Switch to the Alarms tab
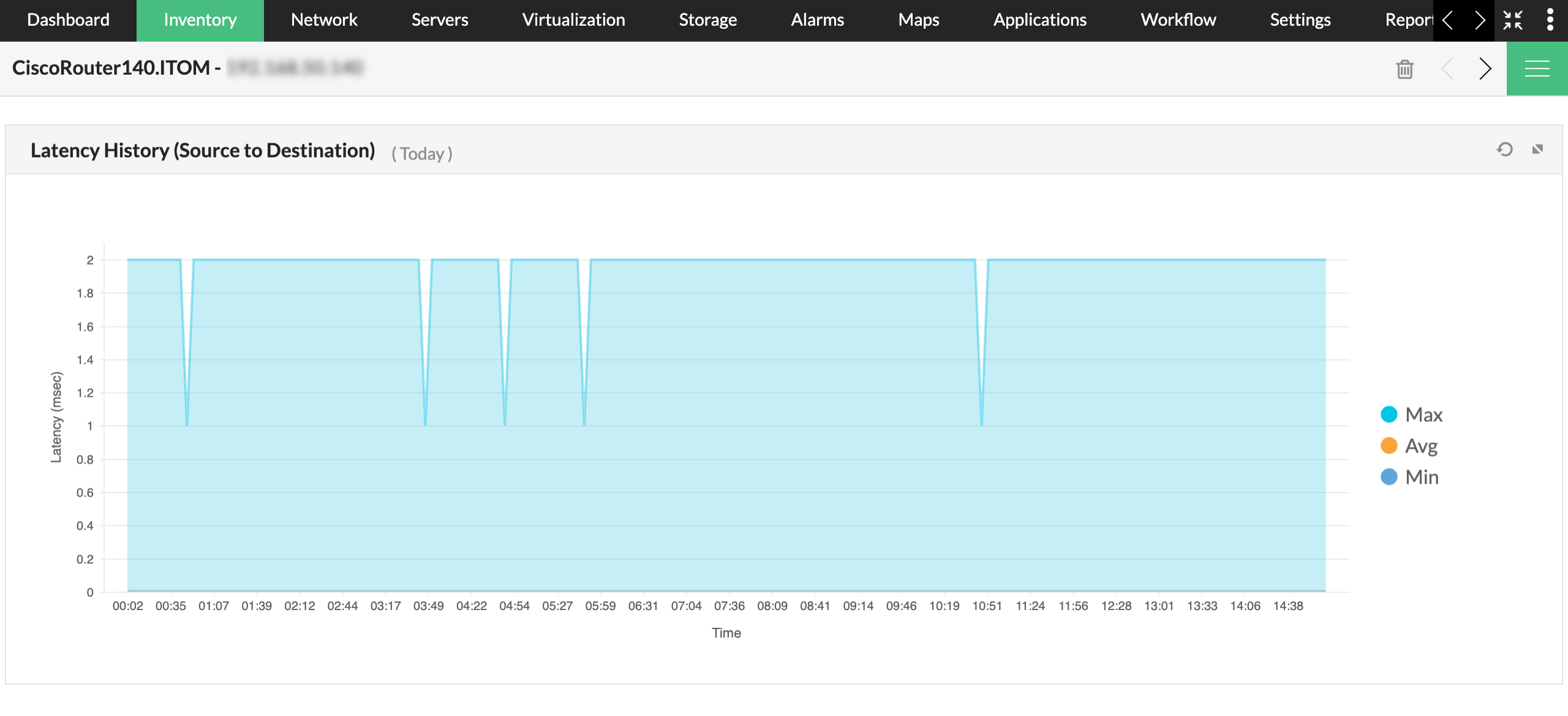The width and height of the screenshot is (1568, 716). click(x=817, y=20)
